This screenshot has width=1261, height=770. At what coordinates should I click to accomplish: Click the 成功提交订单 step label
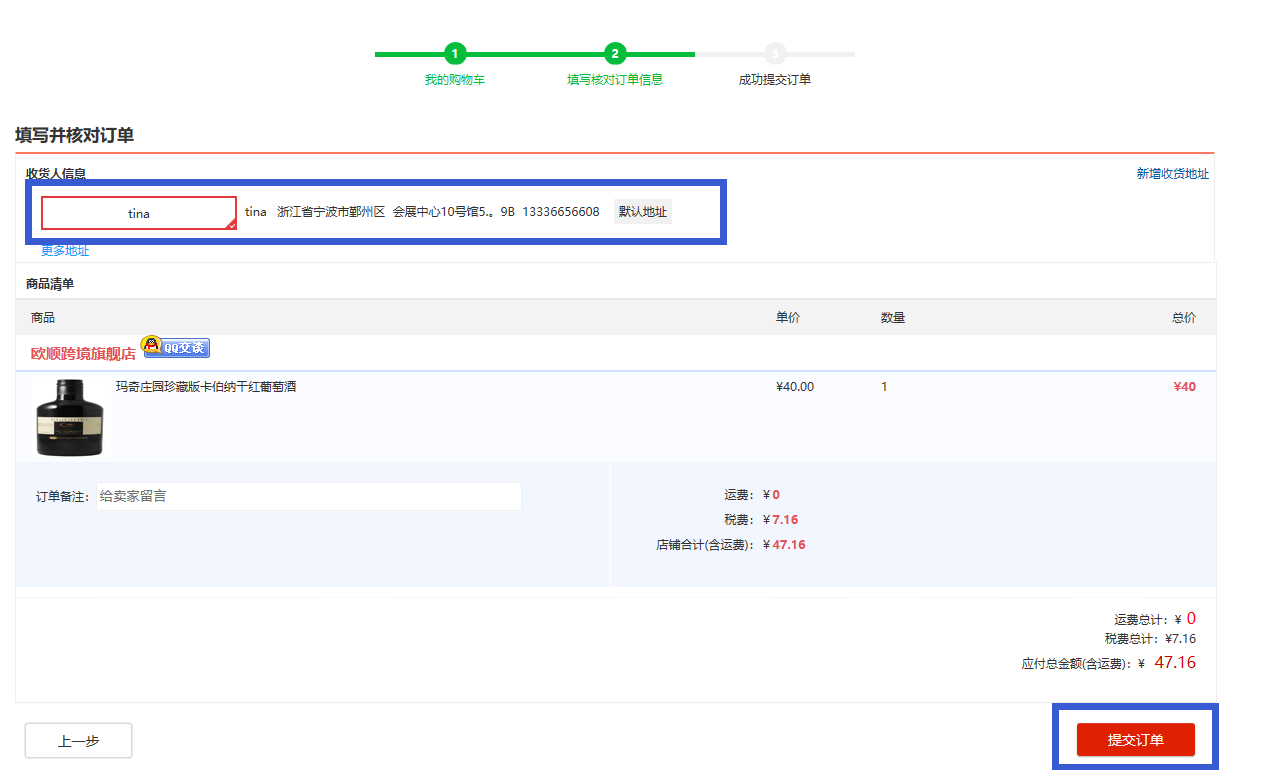pyautogui.click(x=775, y=80)
